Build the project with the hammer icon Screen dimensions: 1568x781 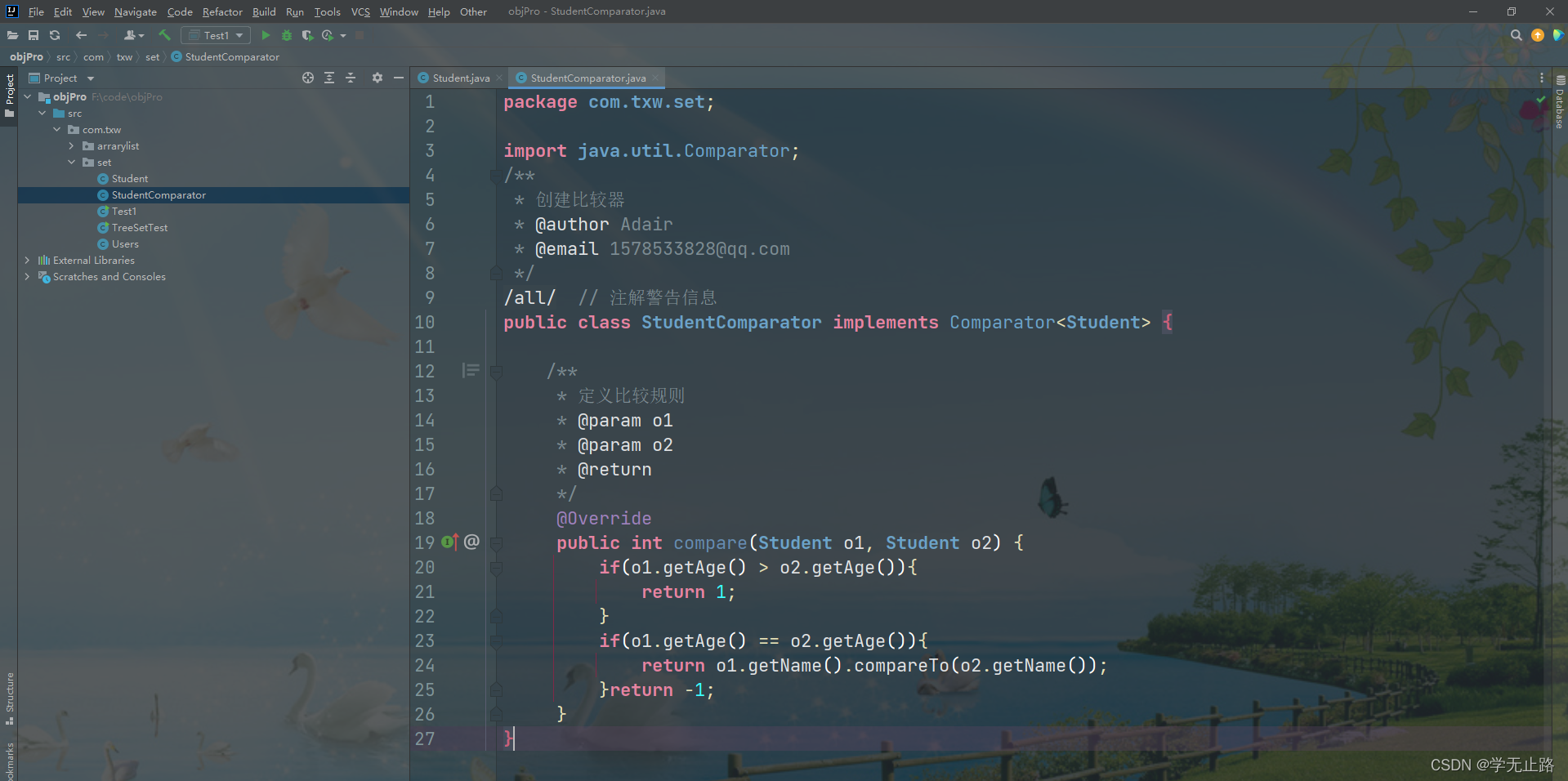click(x=164, y=35)
